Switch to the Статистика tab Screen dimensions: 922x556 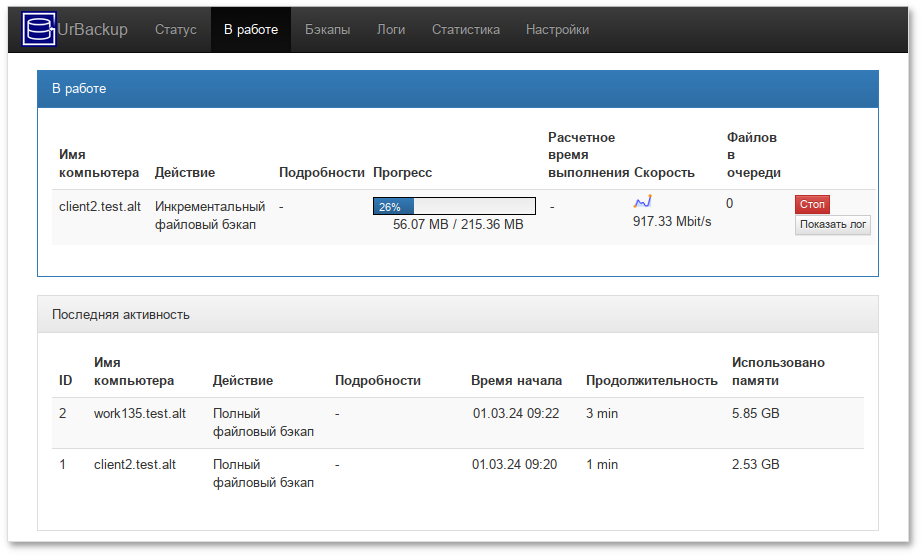[x=466, y=29]
